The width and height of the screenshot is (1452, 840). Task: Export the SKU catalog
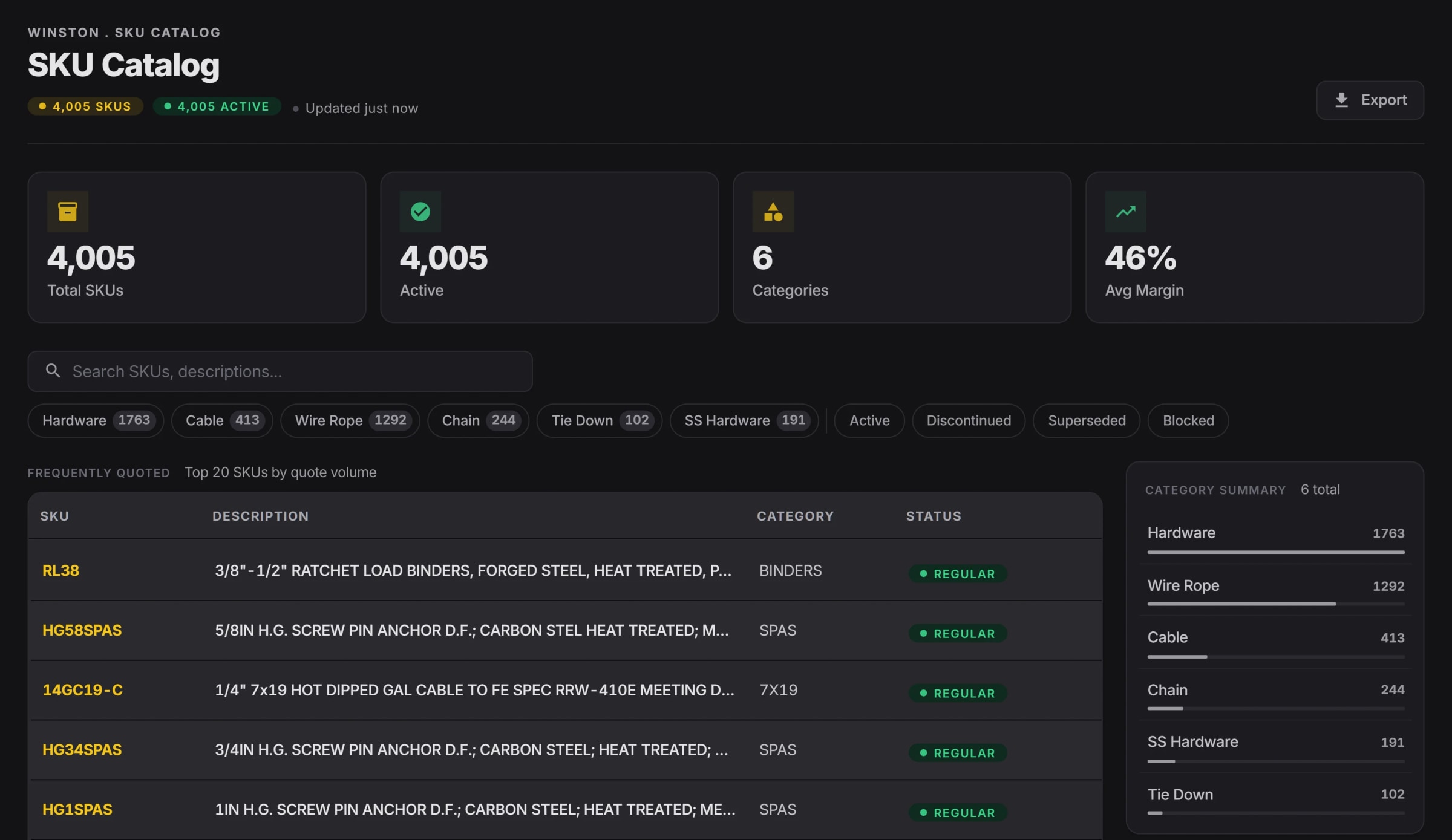pyautogui.click(x=1370, y=100)
